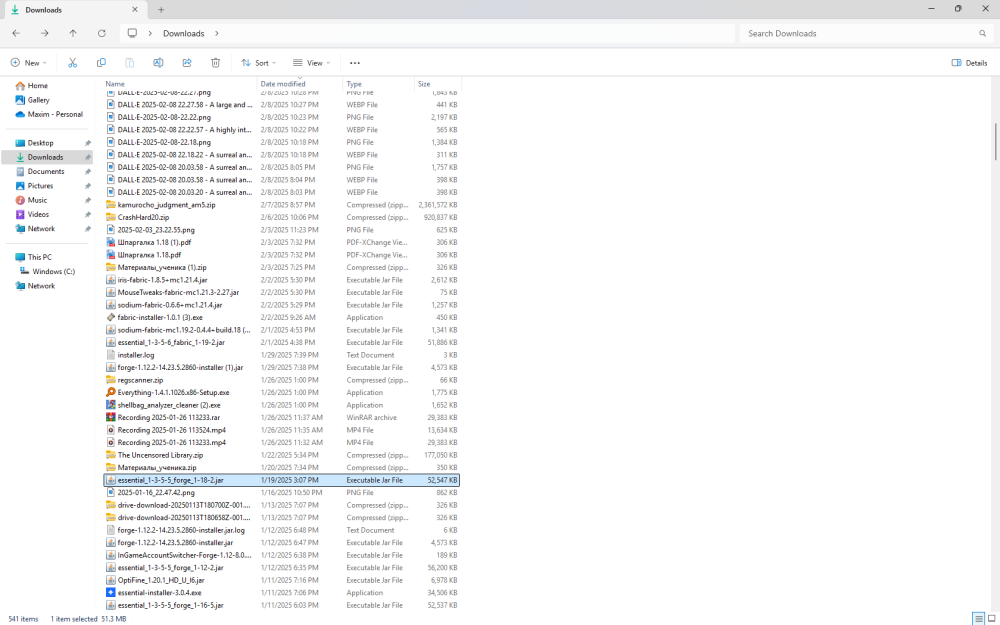Select kamurocho_judgment_am5.zip file
Screen dimensions: 1000x625
[281, 205]
